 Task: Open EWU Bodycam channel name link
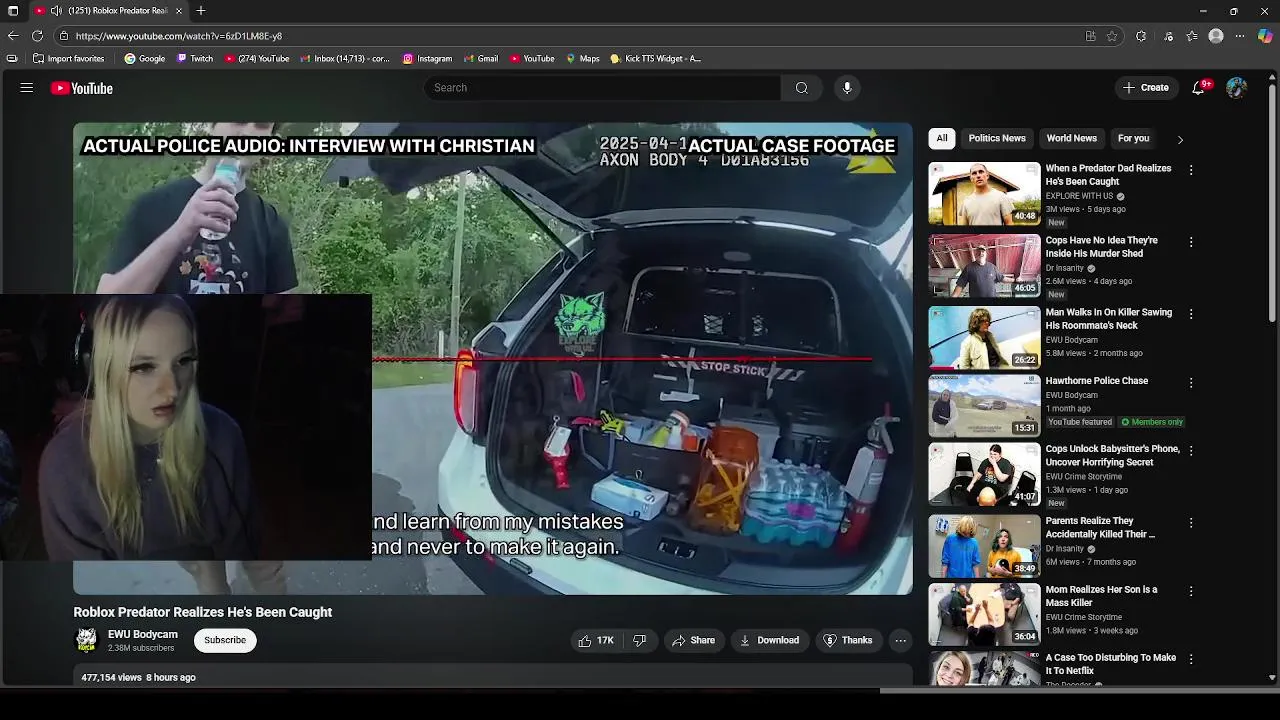coord(143,634)
